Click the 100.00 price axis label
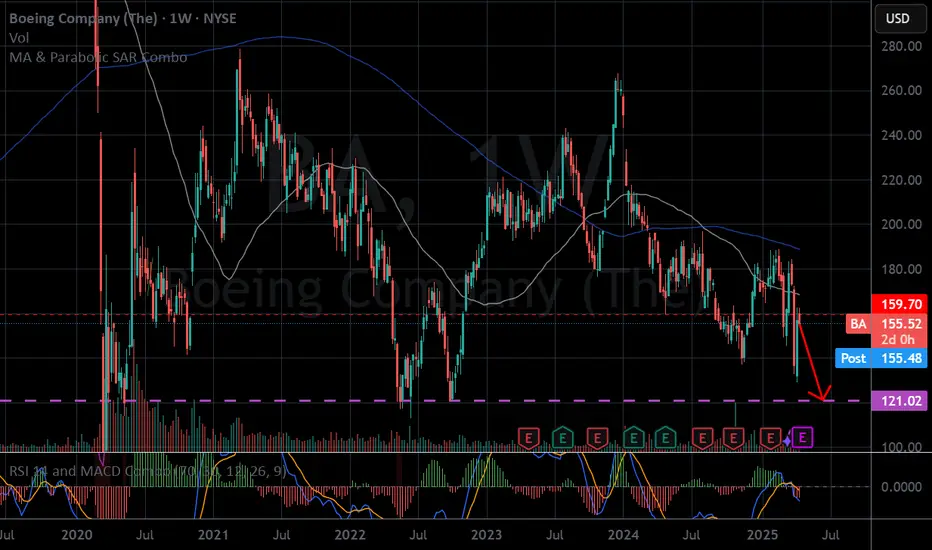 901,447
